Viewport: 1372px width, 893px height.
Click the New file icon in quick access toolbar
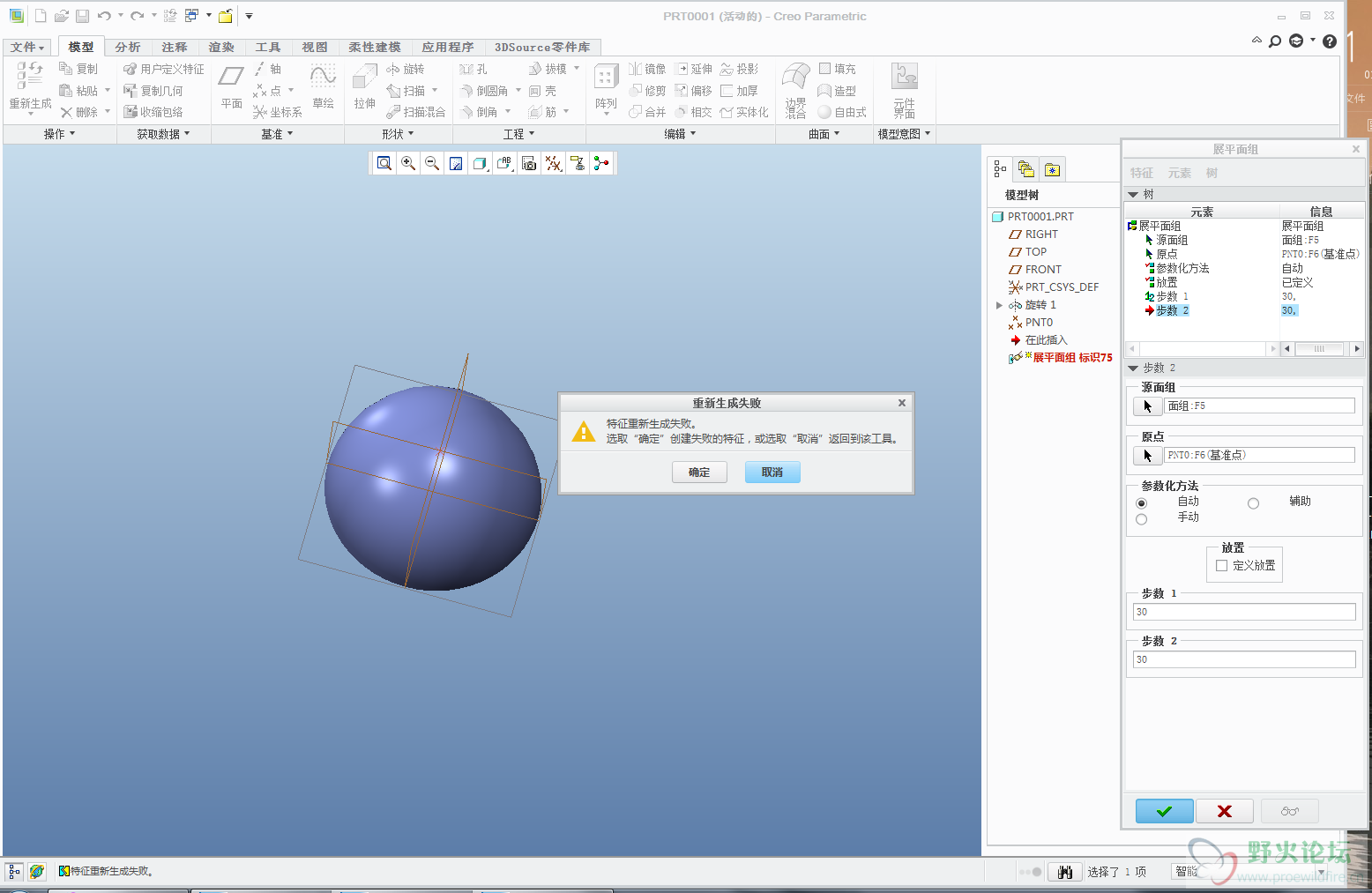(x=41, y=16)
